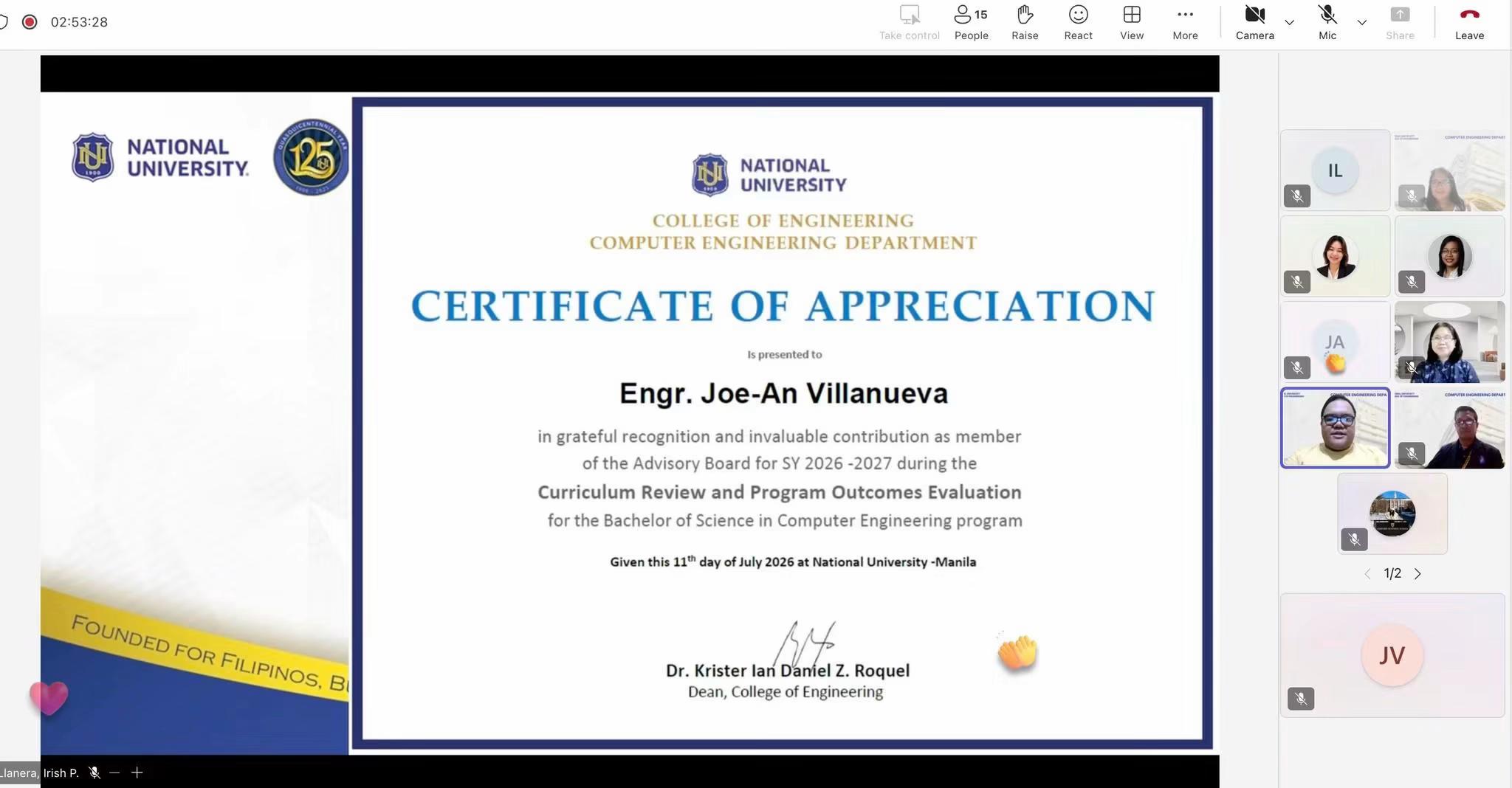Open the People participants panel

[x=971, y=23]
